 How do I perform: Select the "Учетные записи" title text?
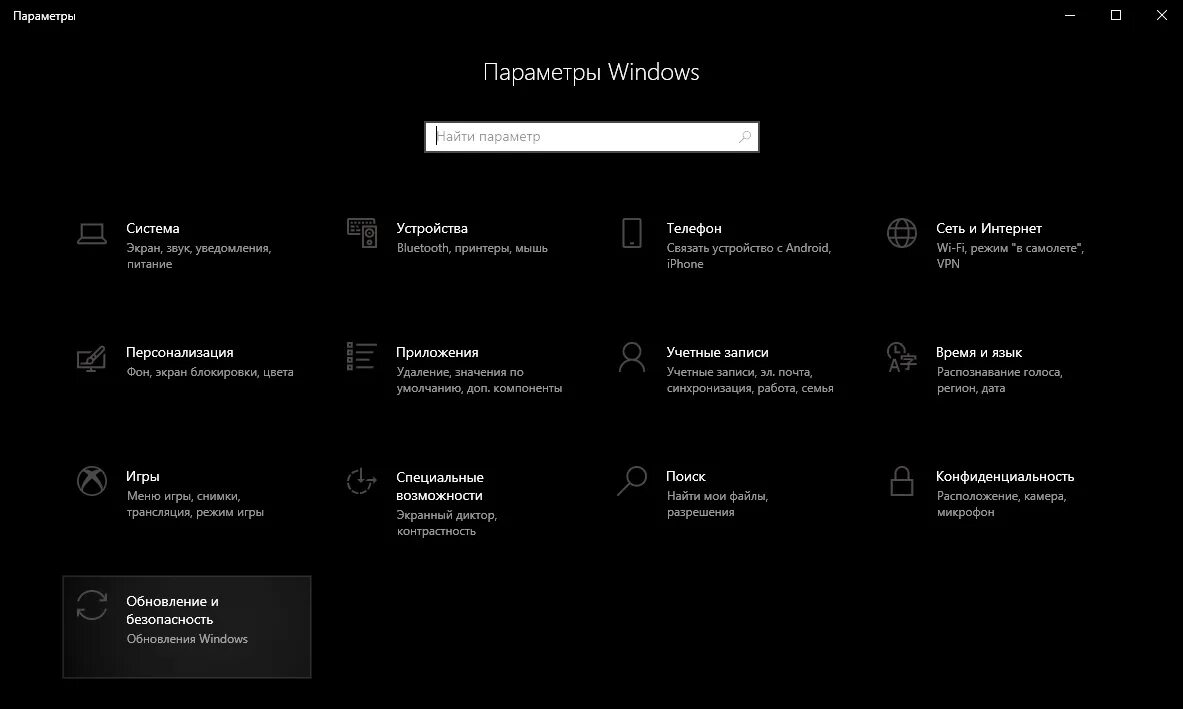(717, 352)
